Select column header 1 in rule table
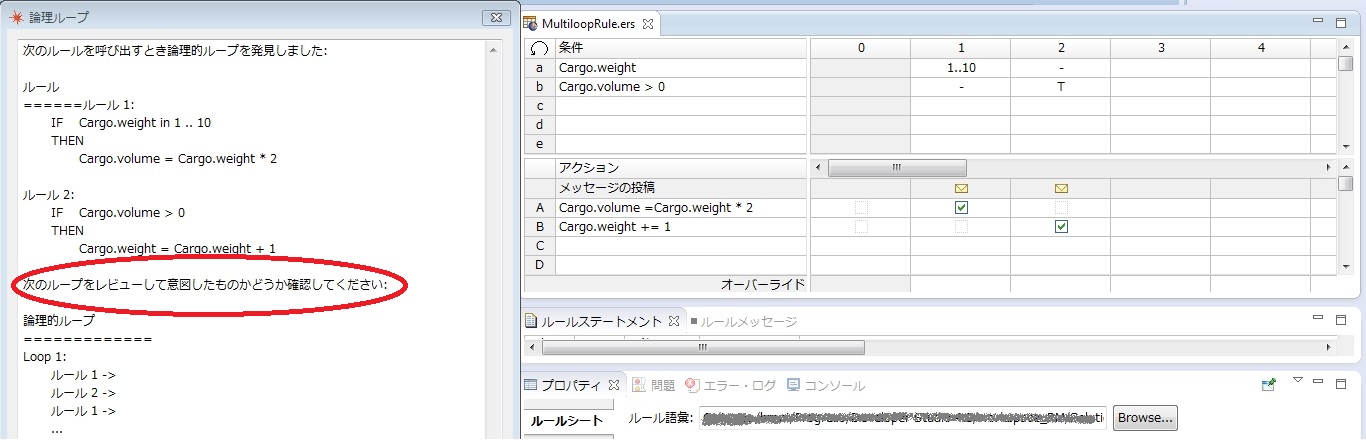This screenshot has height=440, width=1366. [961, 48]
